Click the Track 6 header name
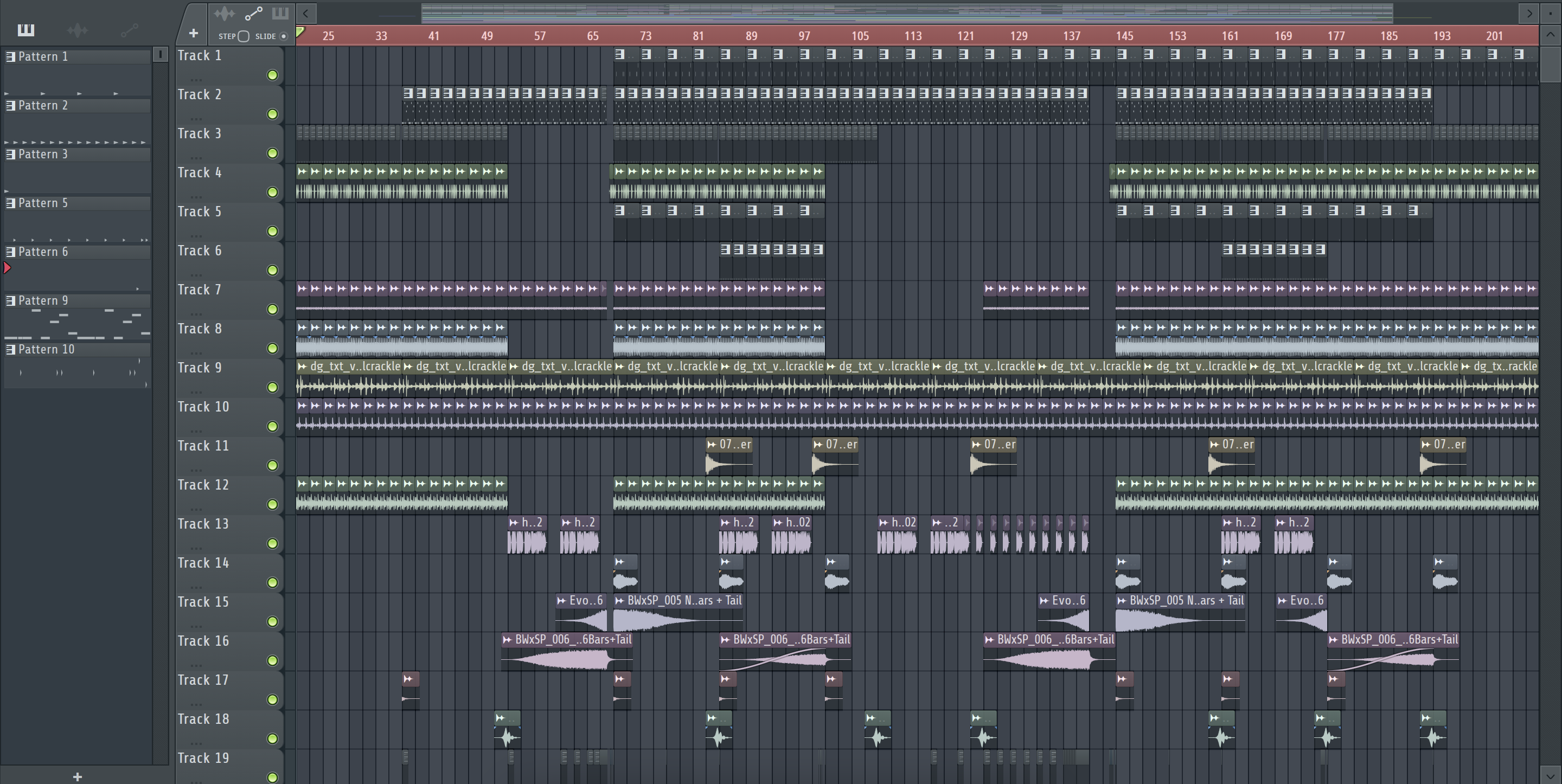 click(200, 251)
